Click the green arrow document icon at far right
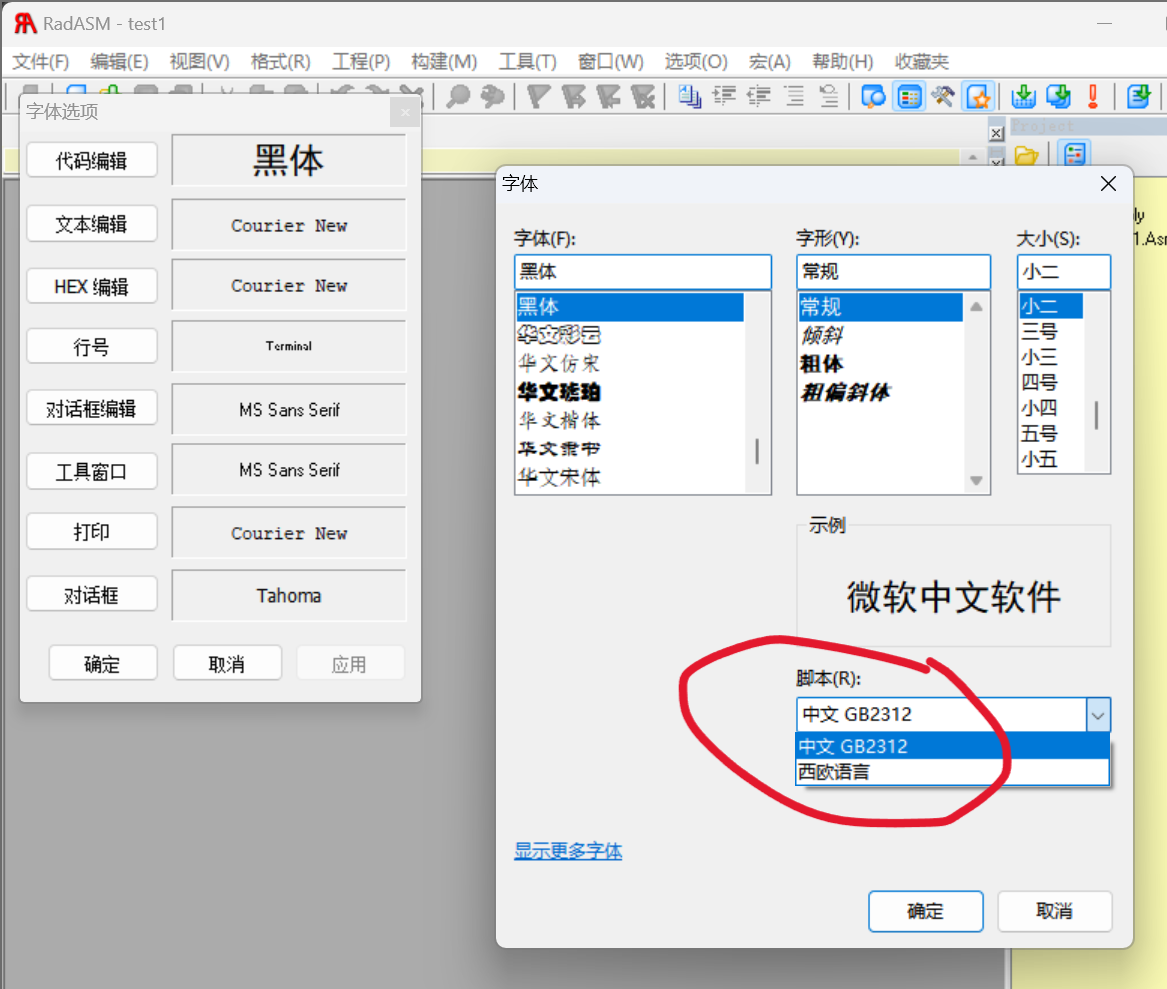The height and width of the screenshot is (989, 1167). point(1138,96)
